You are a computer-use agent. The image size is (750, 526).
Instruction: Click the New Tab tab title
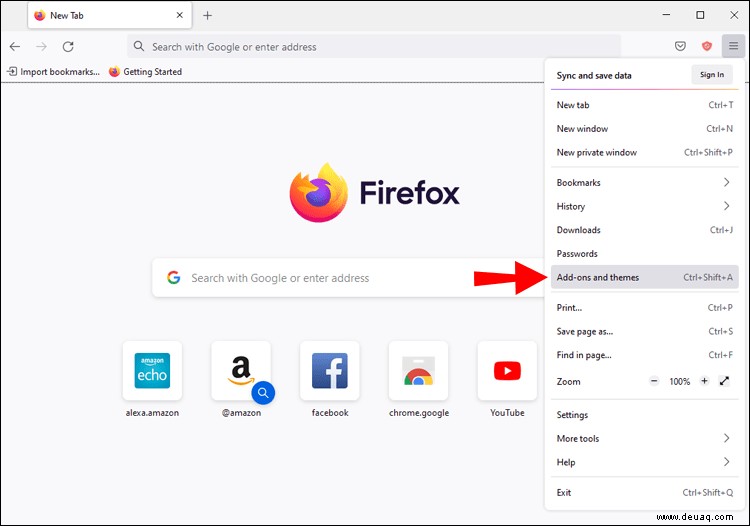[66, 15]
